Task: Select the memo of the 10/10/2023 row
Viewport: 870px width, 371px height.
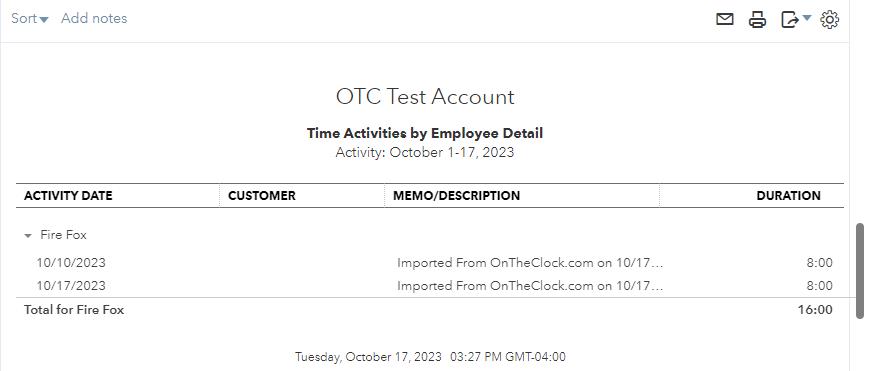Action: [530, 263]
